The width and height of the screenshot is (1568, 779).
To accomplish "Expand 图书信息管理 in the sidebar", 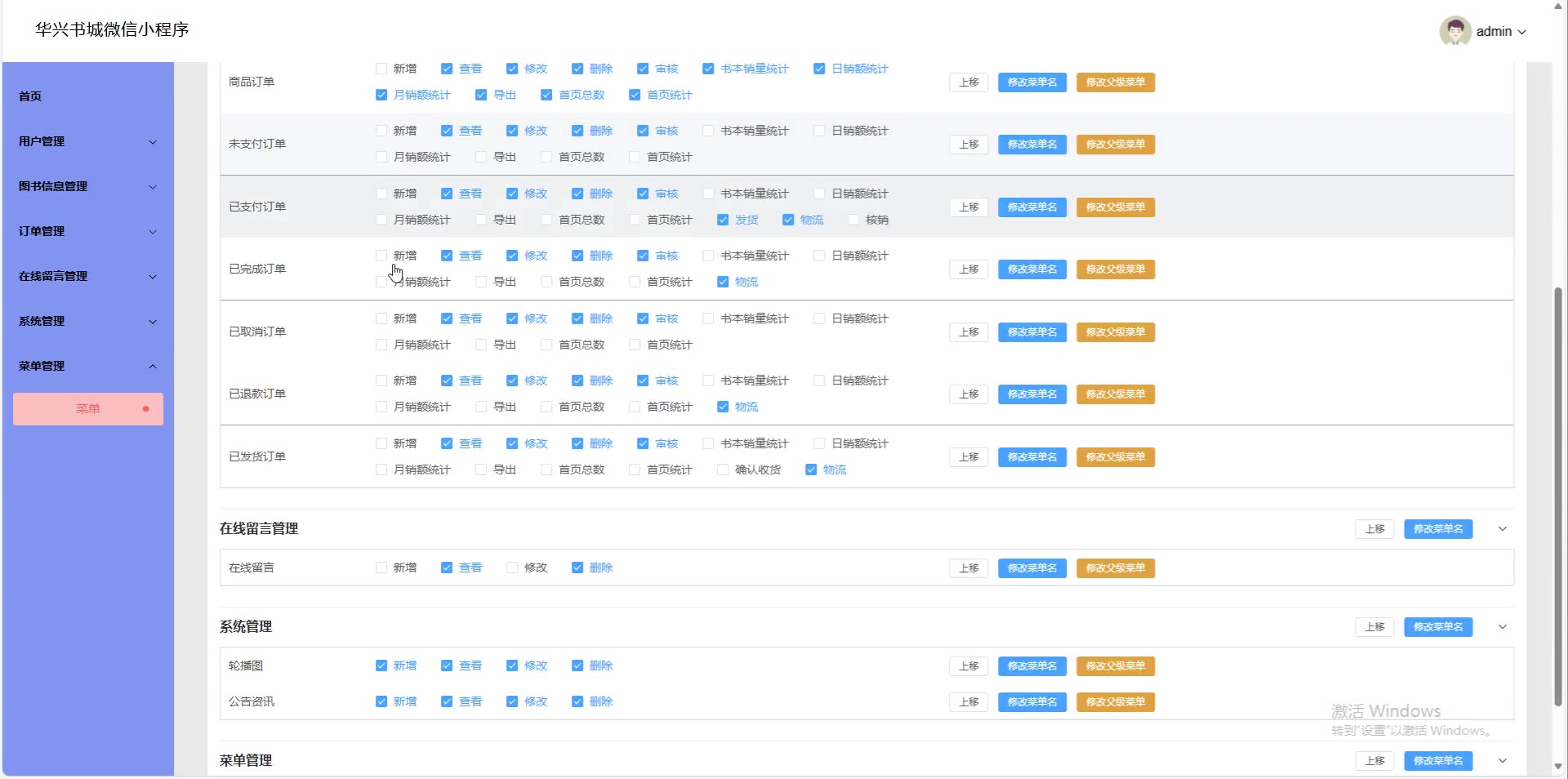I will click(88, 186).
